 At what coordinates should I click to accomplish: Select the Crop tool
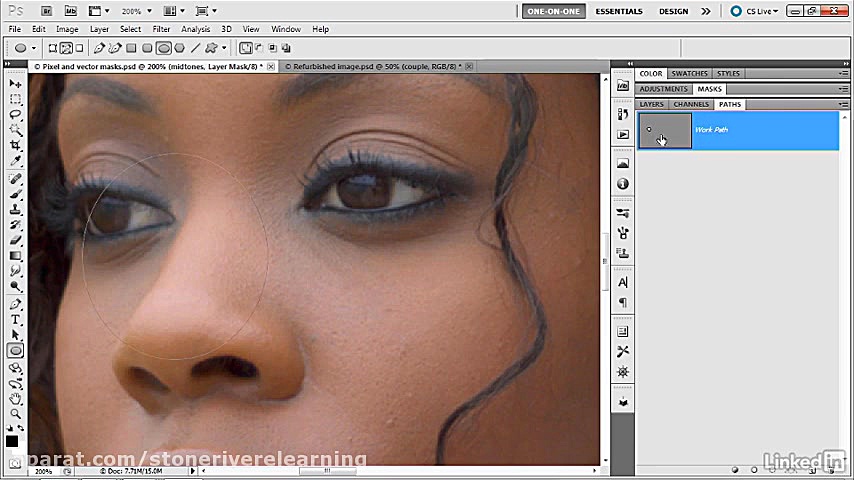[15, 145]
